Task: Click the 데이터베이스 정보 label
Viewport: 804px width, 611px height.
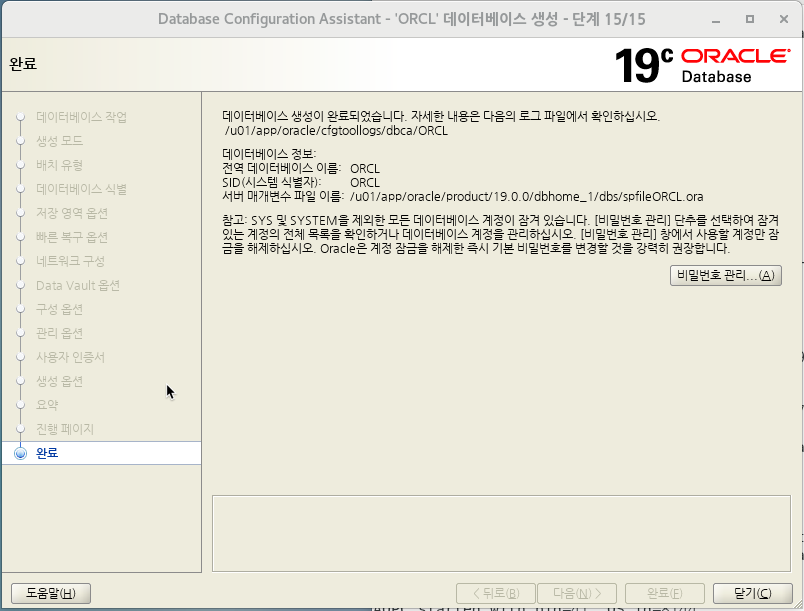Action: pos(269,154)
